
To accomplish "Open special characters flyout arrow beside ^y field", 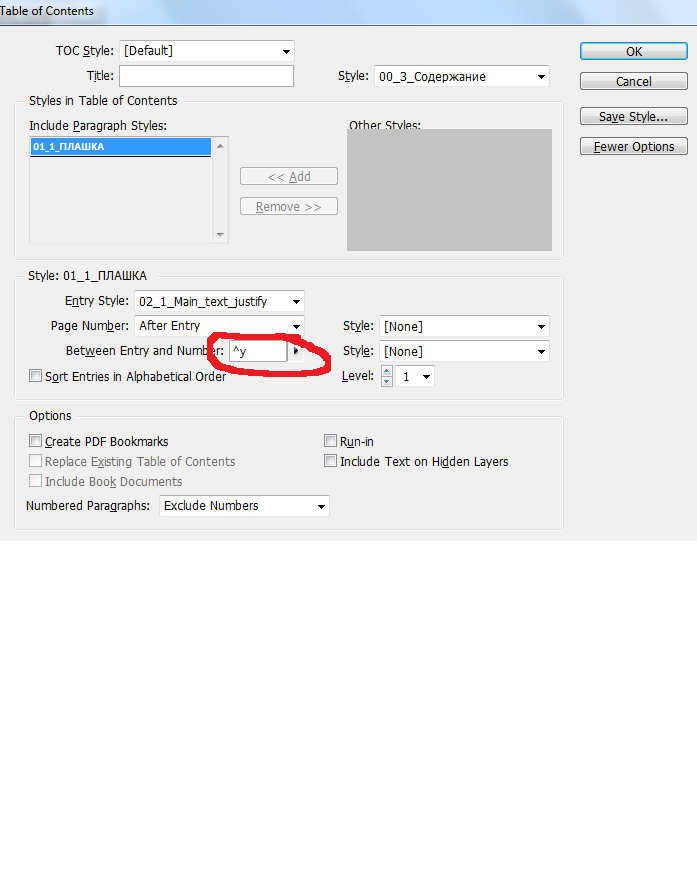I will pos(296,351).
